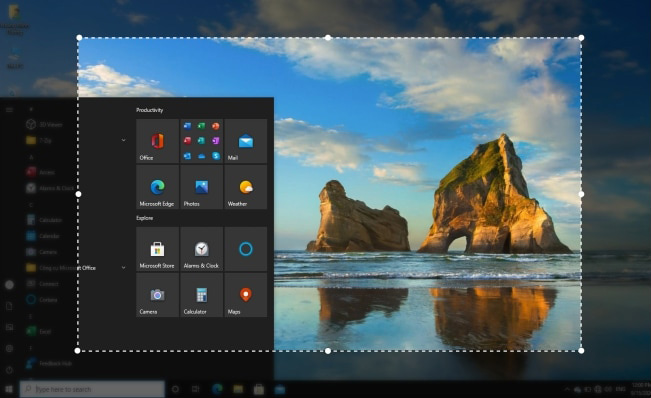This screenshot has width=651, height=398.
Task: Open Microsoft Store from the taskbar
Action: (x=259, y=389)
